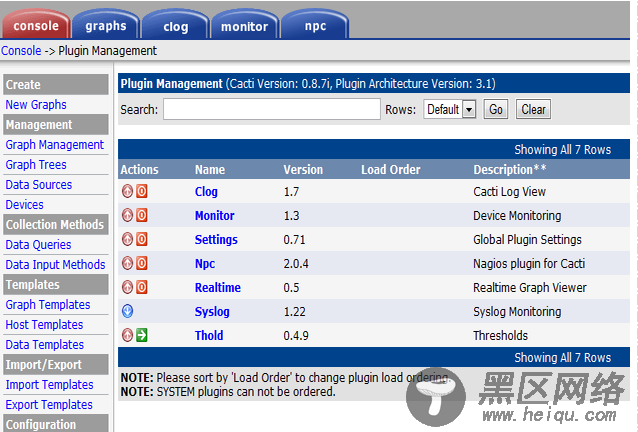The image size is (638, 432).
Task: Click the Device Monitoring description
Action: click(517, 216)
